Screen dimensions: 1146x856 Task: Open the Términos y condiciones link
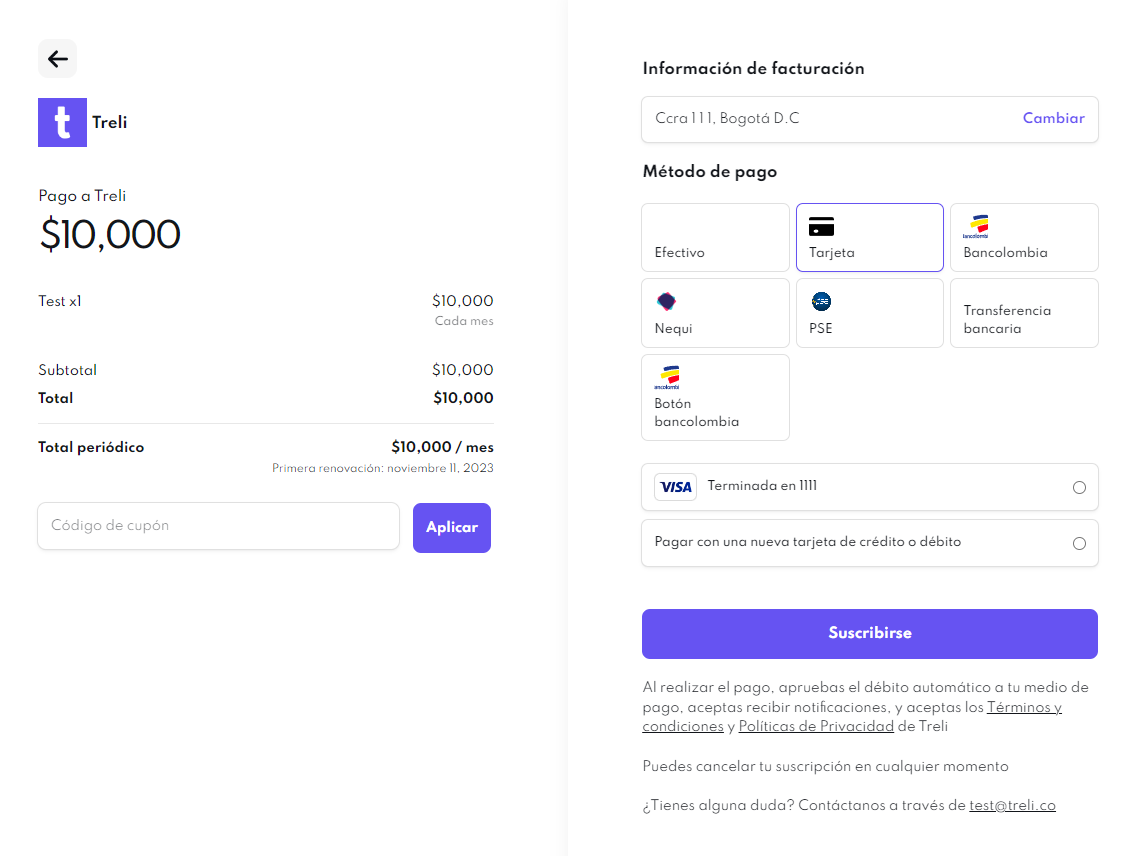click(x=1024, y=707)
